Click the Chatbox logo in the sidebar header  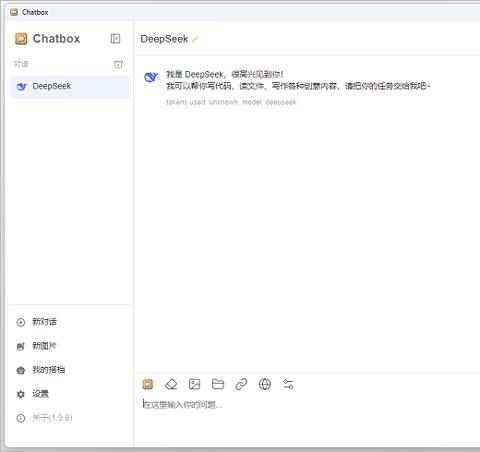pos(21,39)
